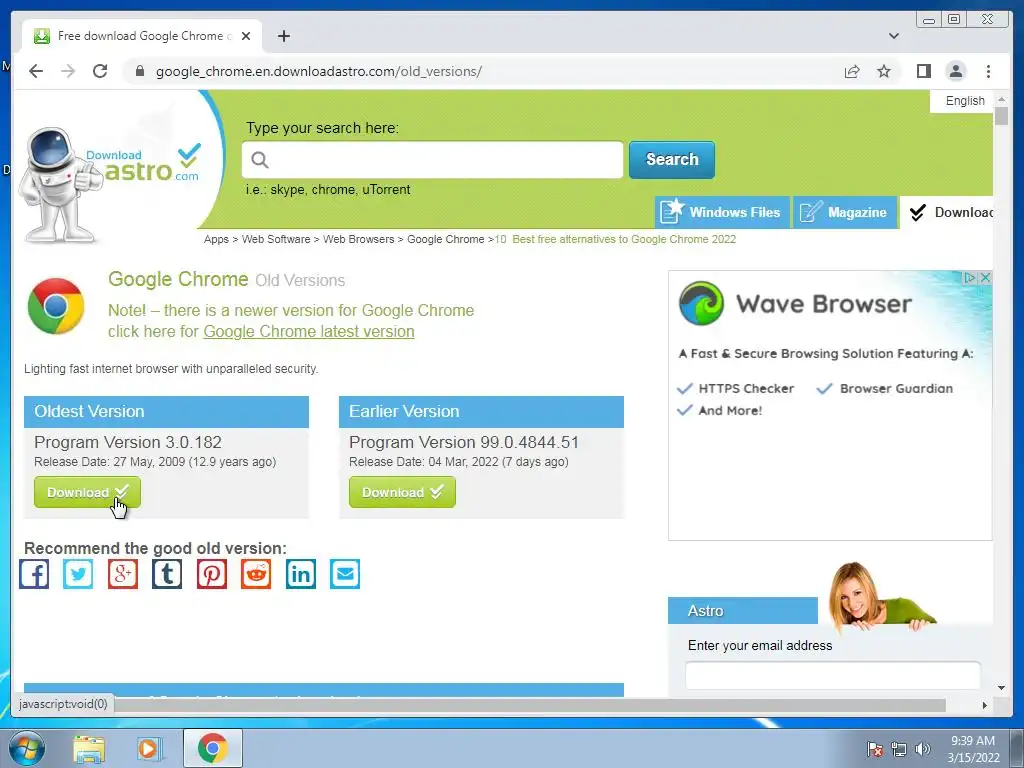This screenshot has width=1024, height=768.
Task: Open the English language selector
Action: click(x=965, y=101)
